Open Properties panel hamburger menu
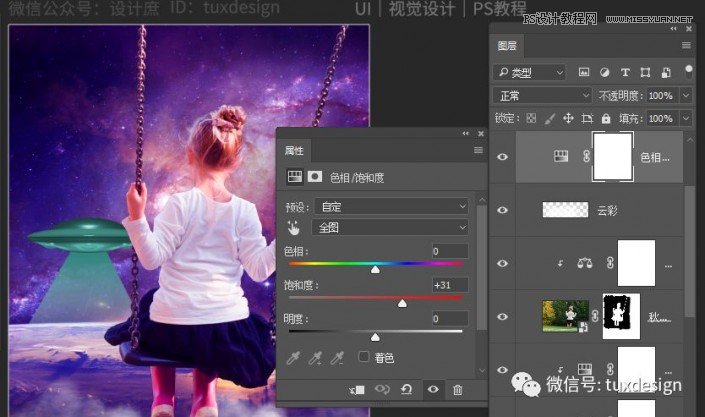The width and height of the screenshot is (705, 417). point(478,150)
